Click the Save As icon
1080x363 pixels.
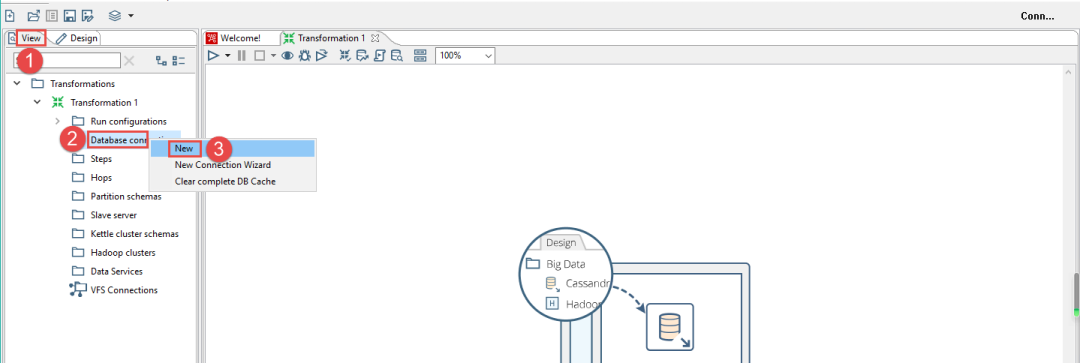pyautogui.click(x=87, y=15)
